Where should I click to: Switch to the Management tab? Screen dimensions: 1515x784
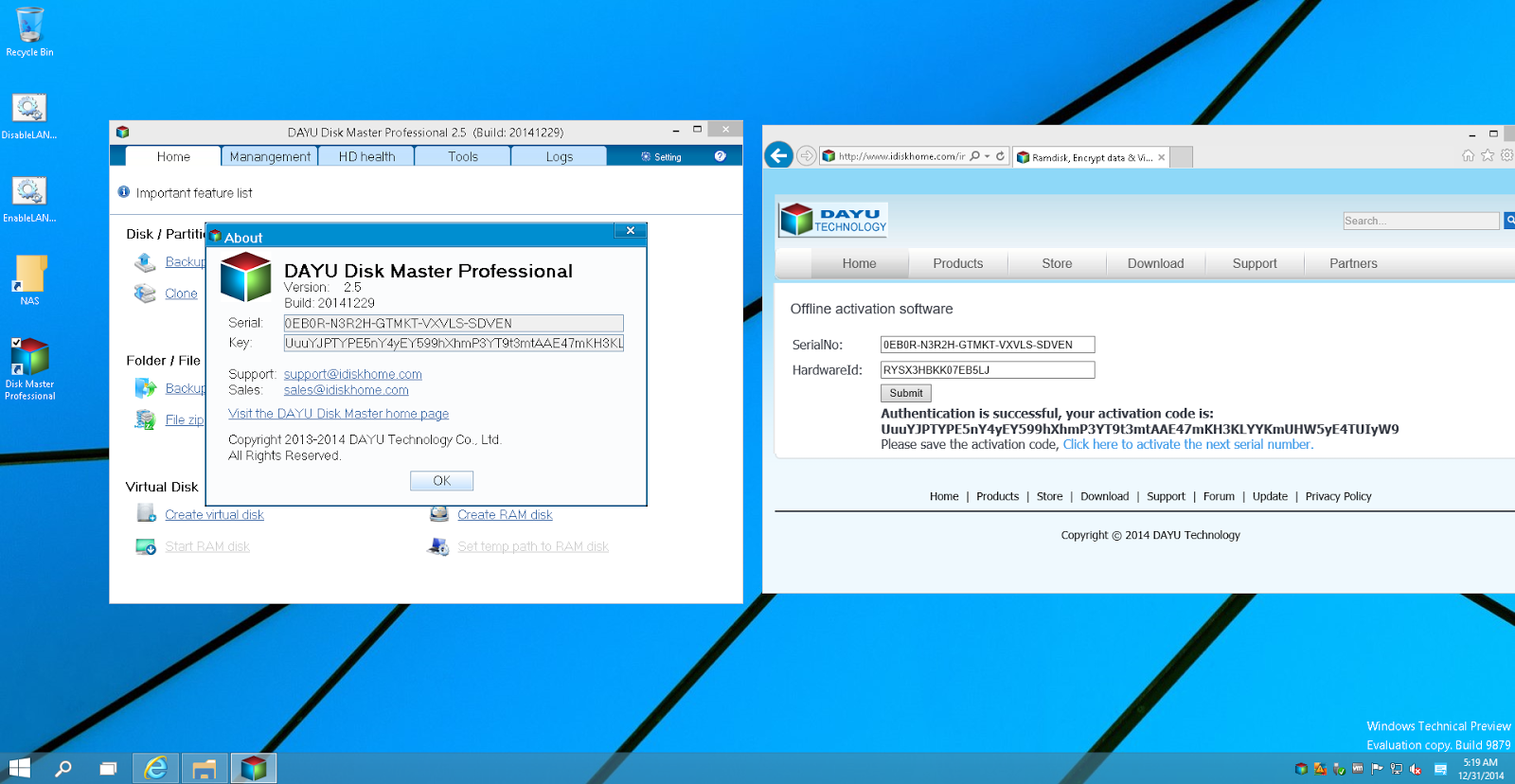pyautogui.click(x=270, y=156)
